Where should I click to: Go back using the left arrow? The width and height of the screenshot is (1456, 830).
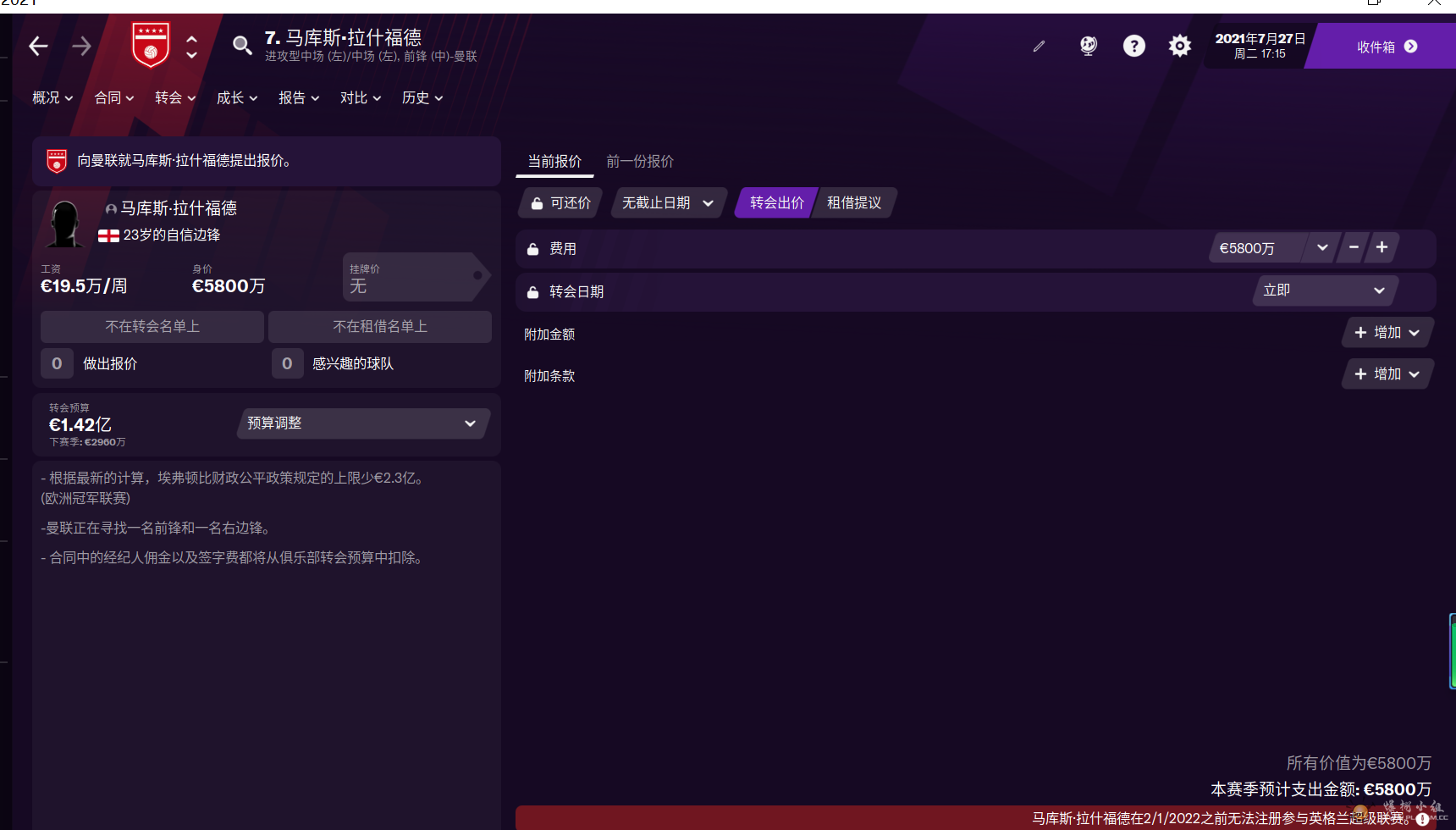38,46
